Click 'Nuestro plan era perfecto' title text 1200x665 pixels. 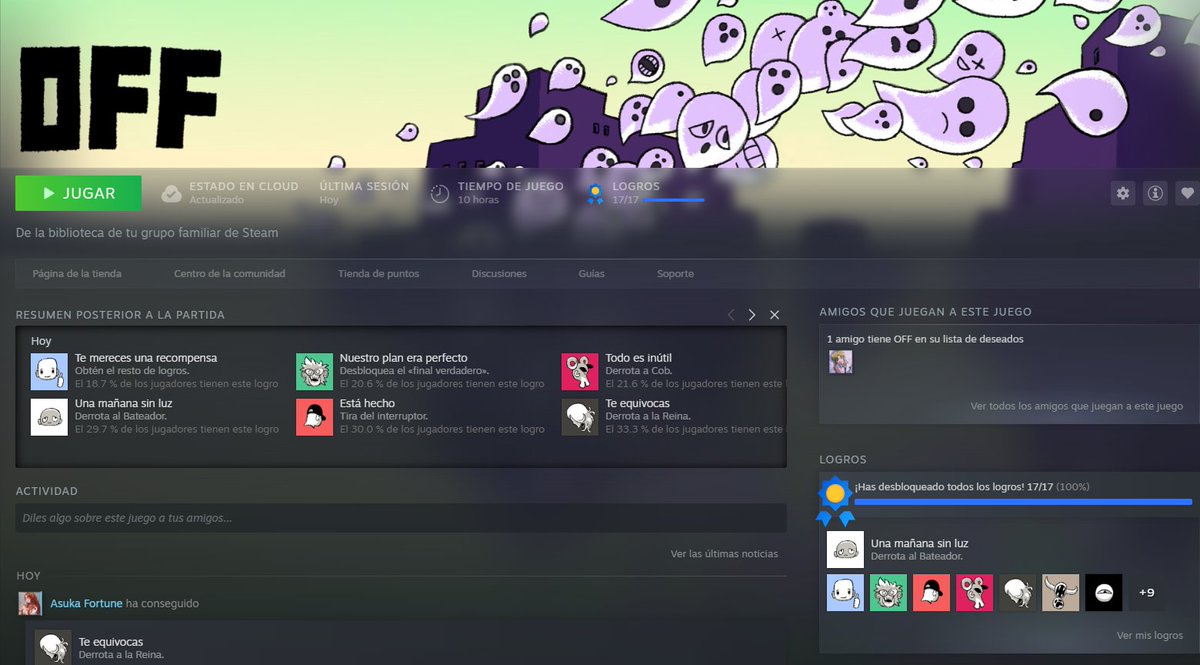tap(404, 358)
